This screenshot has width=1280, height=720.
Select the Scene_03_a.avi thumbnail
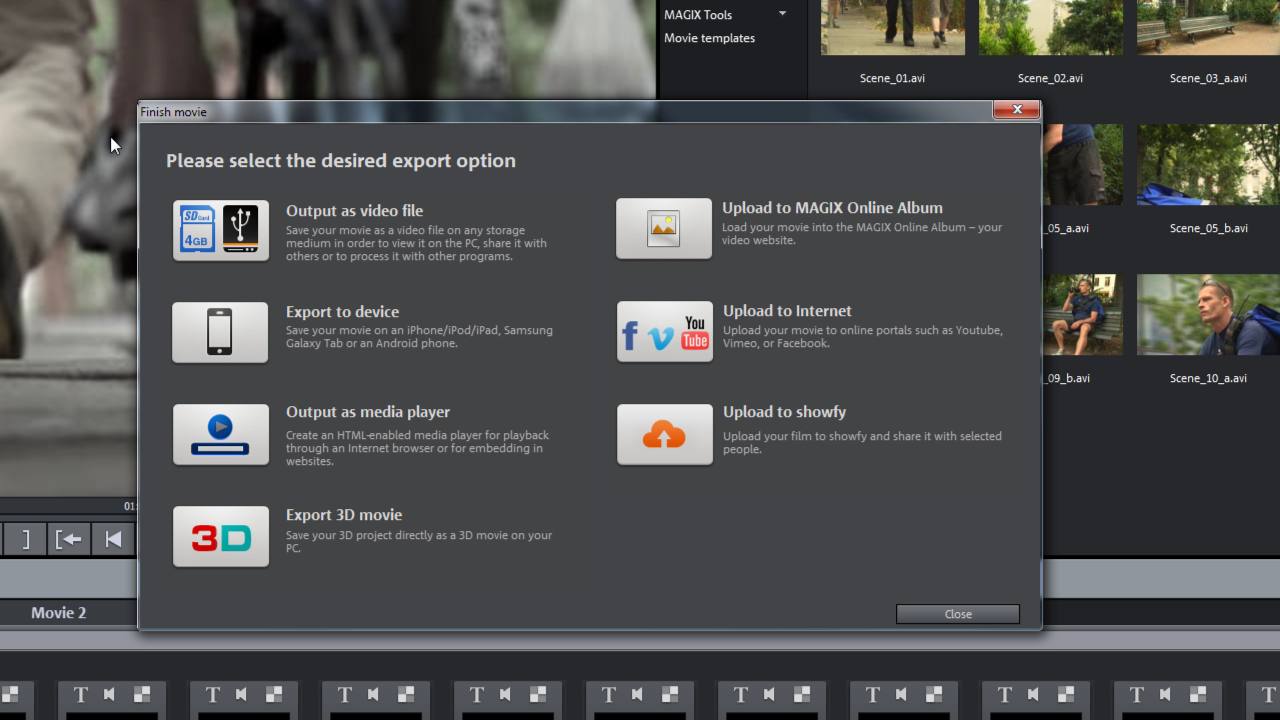click(1208, 27)
